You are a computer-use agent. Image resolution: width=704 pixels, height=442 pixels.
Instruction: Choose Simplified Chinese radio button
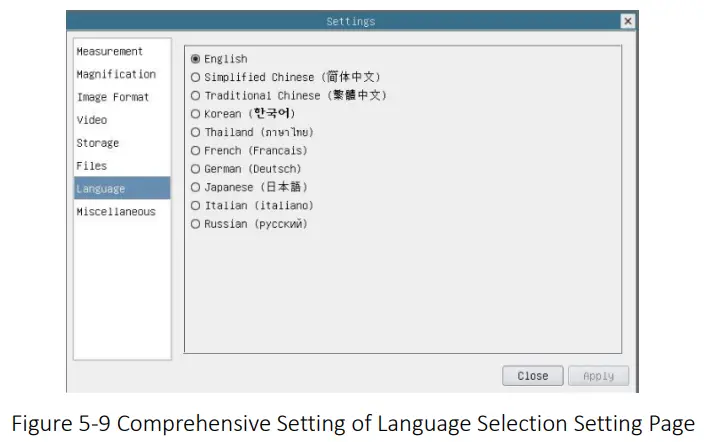[x=196, y=77]
